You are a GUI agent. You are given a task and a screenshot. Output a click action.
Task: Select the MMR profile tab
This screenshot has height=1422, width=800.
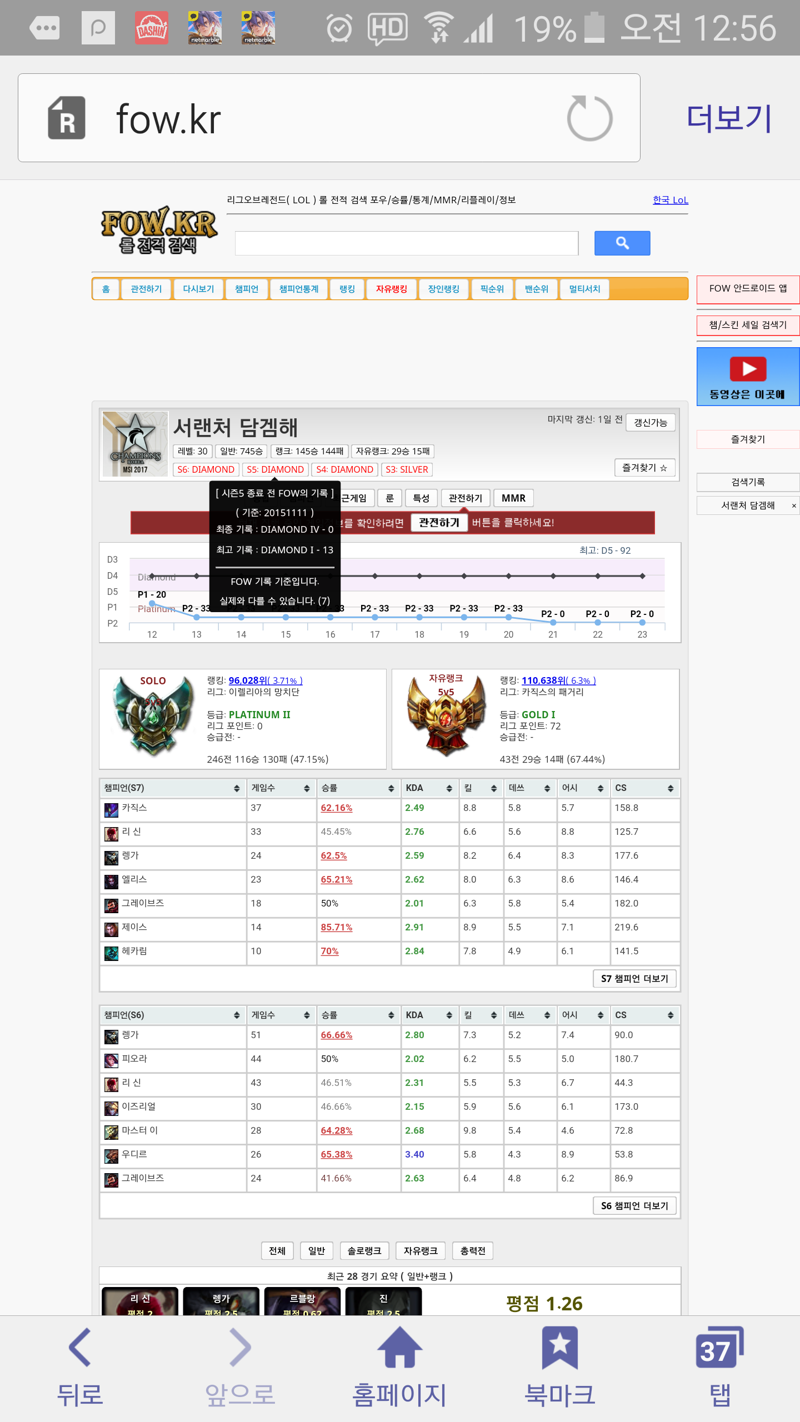point(513,498)
